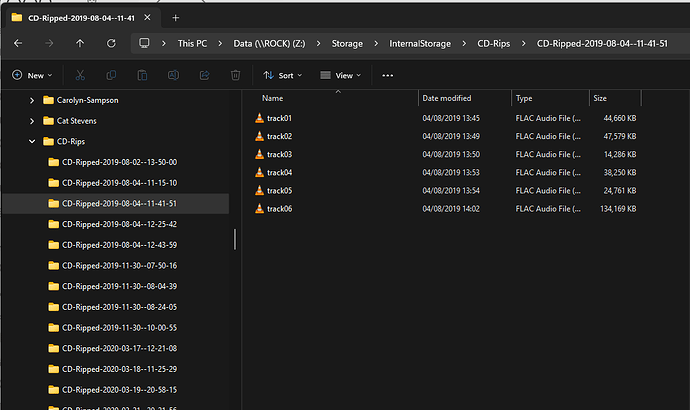The image size is (690, 410).
Task: Go forward in navigation history
Action: click(49, 43)
